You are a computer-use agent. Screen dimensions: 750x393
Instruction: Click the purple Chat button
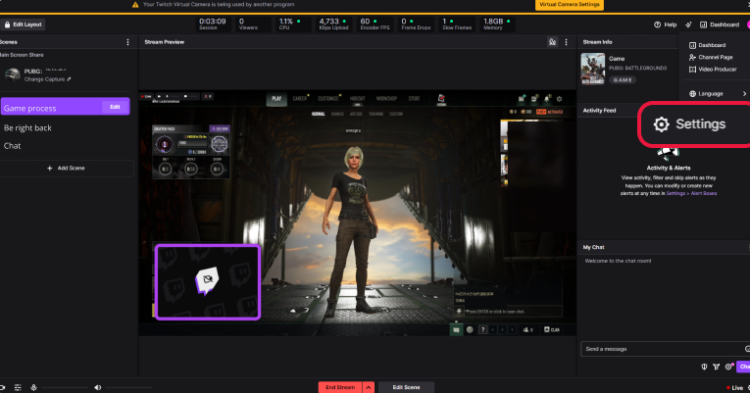[743, 367]
